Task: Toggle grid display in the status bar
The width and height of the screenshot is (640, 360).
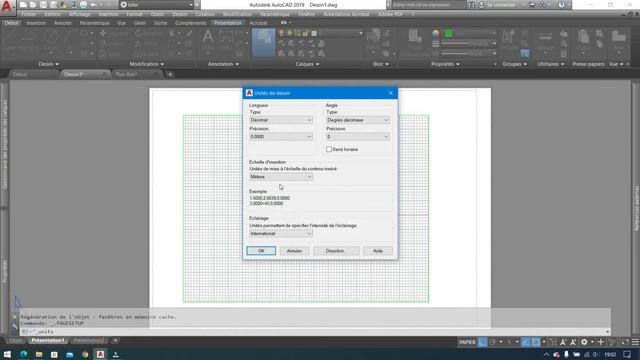Action: pyautogui.click(x=482, y=342)
